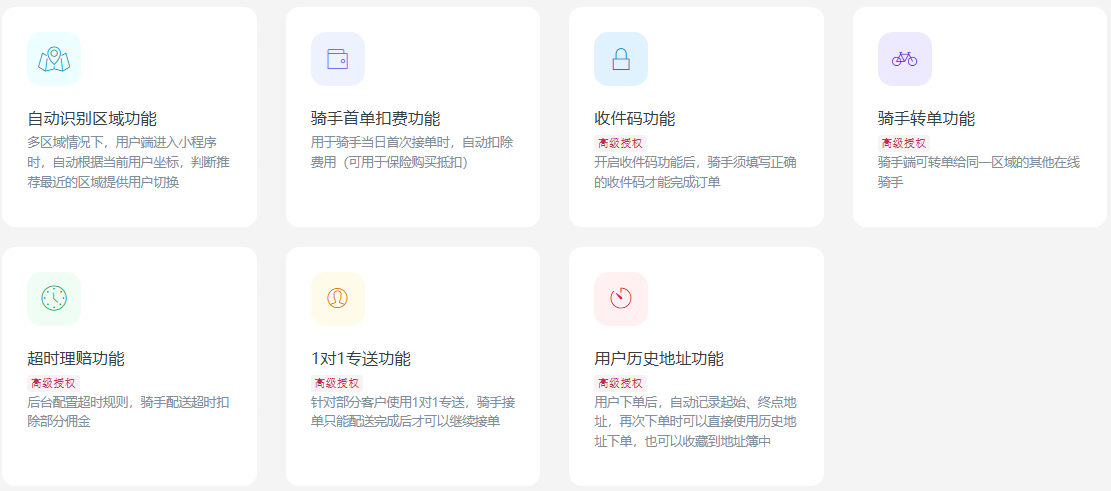
Task: Click the 高级授权 tag under 骑手转单功能
Action: pos(904,143)
